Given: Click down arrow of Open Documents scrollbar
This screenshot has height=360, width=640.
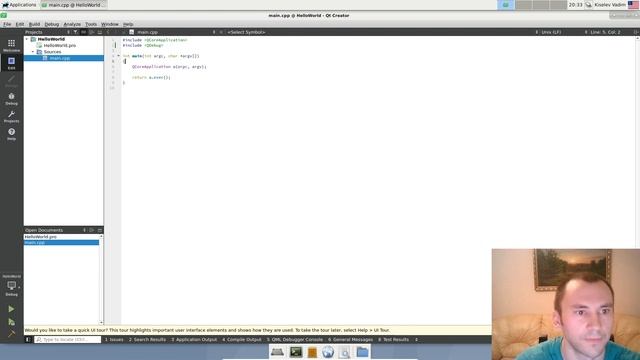Looking at the screenshot, I should (x=101, y=322).
